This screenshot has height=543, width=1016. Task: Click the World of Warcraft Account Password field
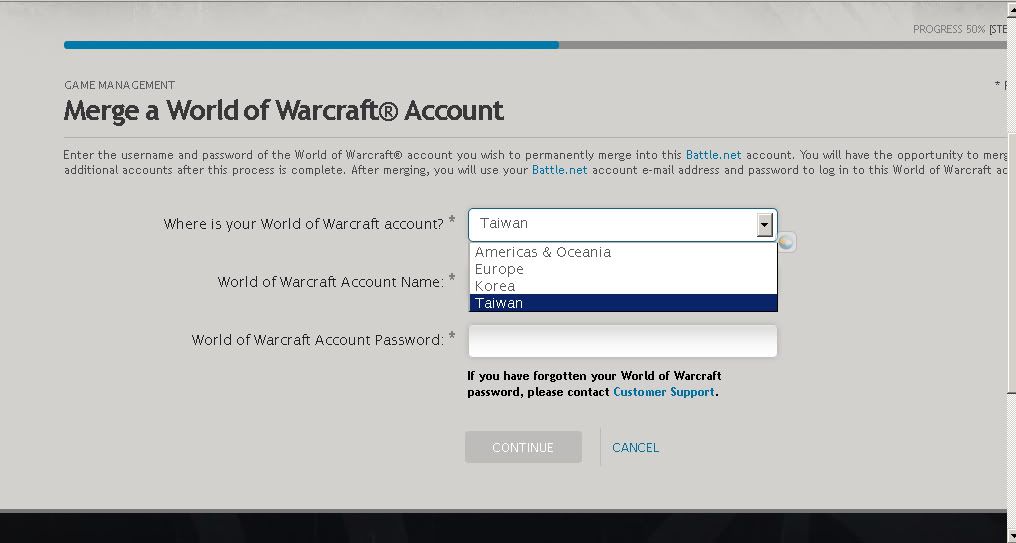coord(622,341)
